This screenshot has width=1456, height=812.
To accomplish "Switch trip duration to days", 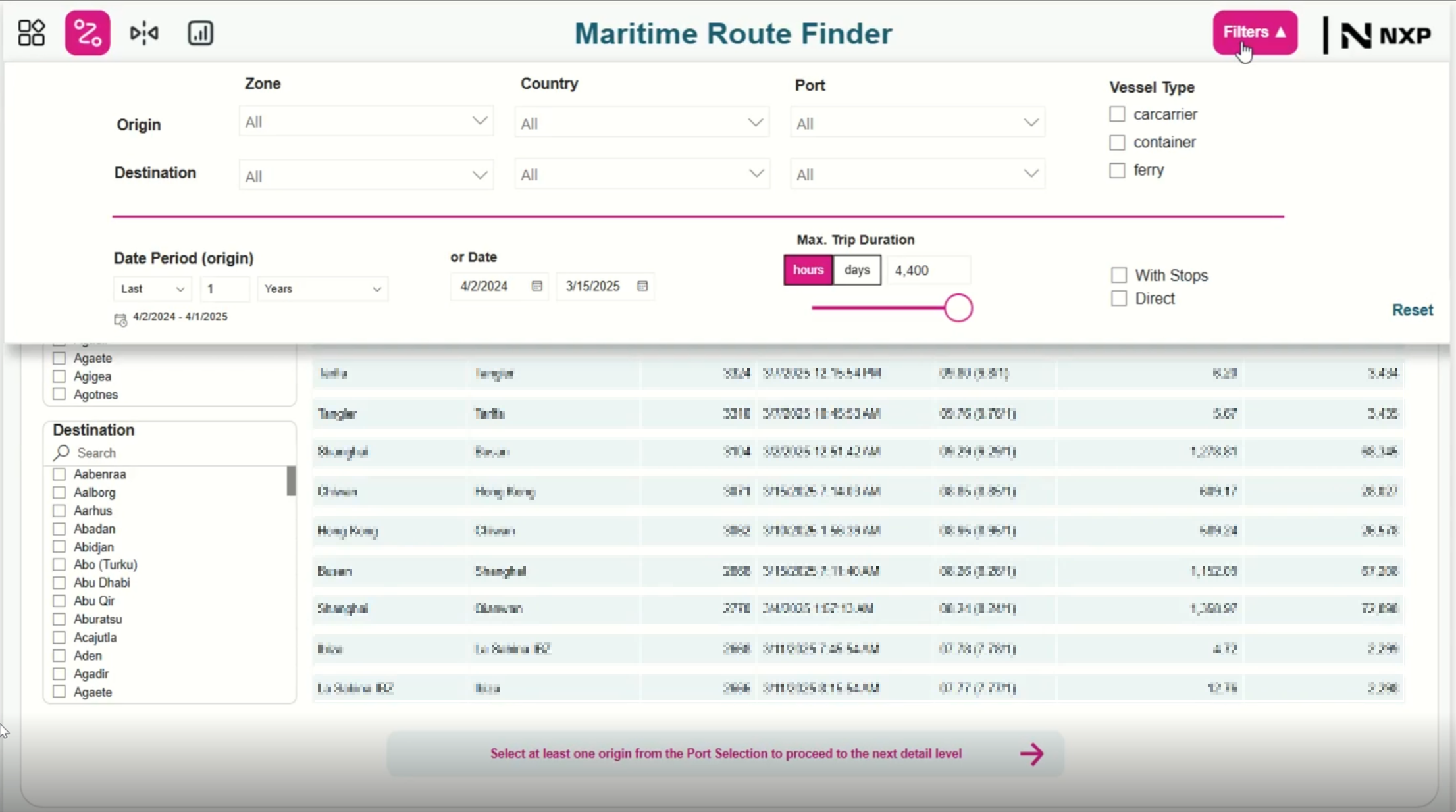I will click(856, 270).
